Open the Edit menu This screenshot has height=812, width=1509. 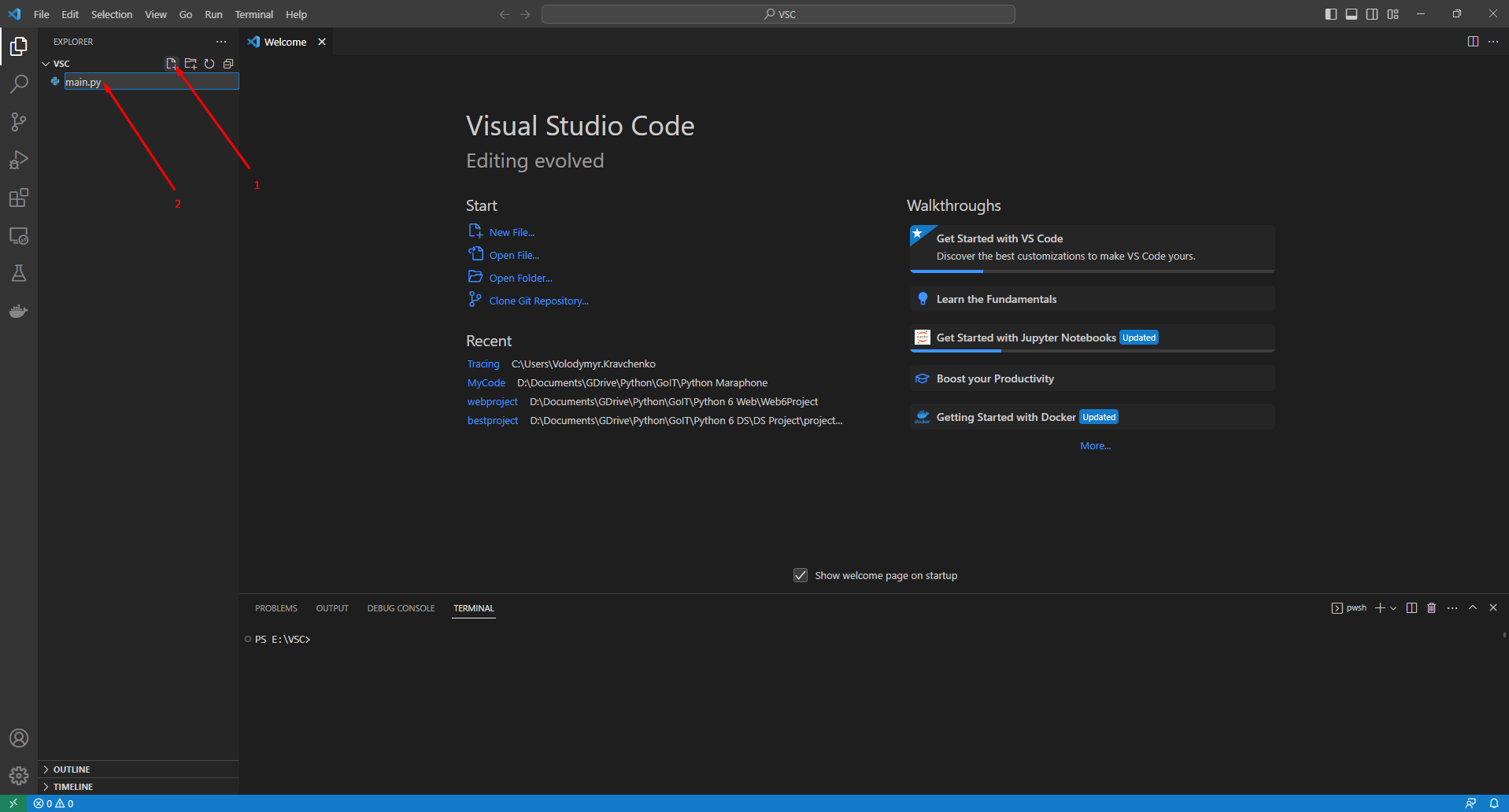(x=70, y=14)
